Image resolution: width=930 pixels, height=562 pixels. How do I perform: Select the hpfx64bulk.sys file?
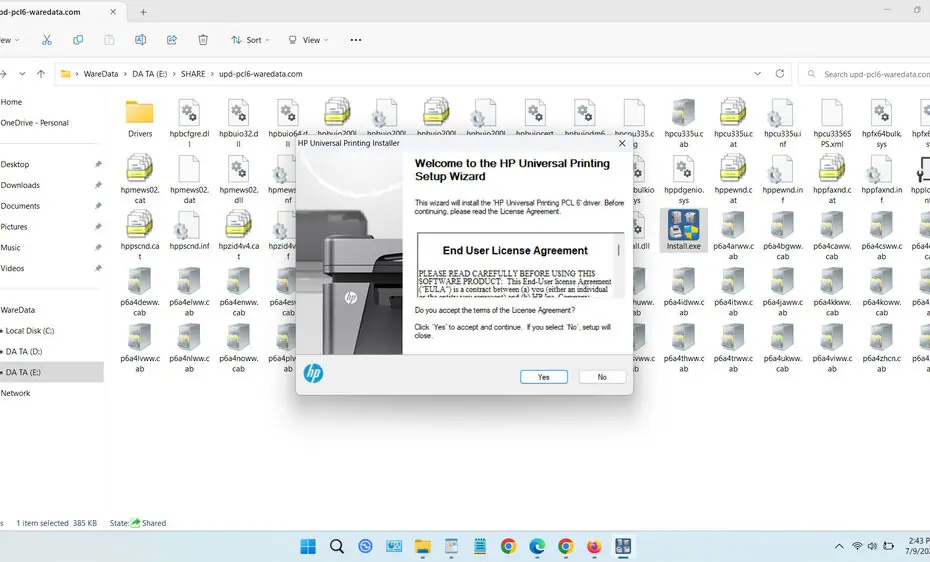(x=881, y=123)
